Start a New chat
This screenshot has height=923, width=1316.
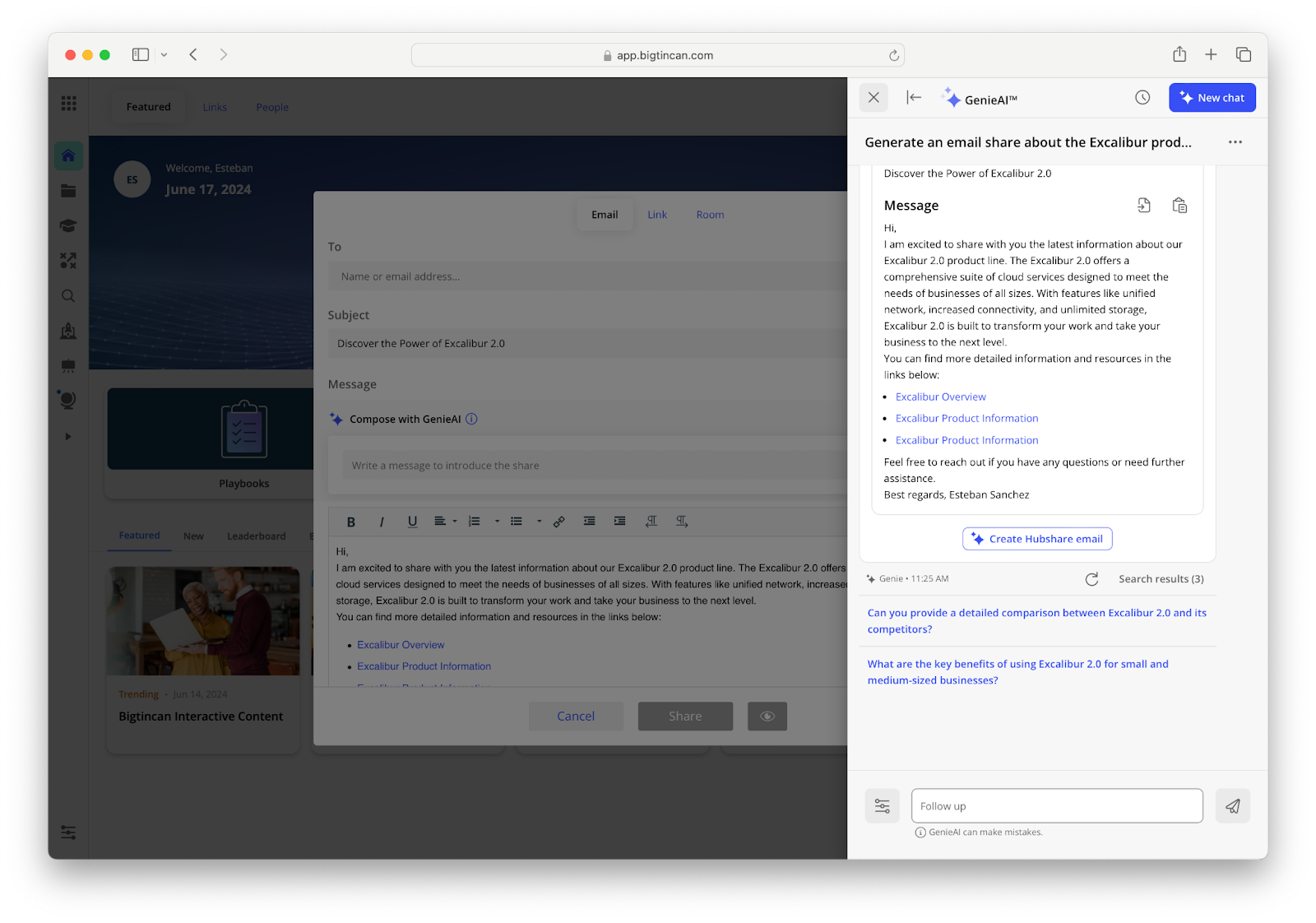tap(1212, 98)
